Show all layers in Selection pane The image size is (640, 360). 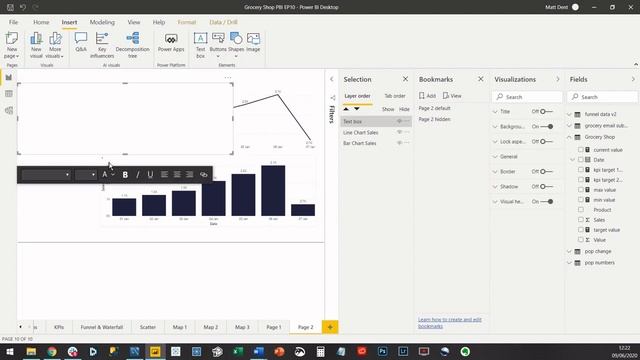point(388,109)
